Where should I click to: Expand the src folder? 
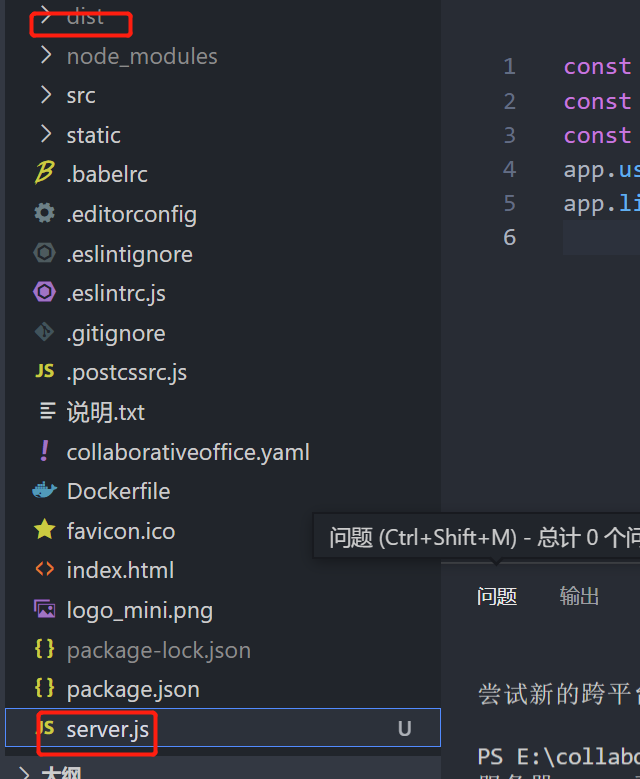[45, 95]
